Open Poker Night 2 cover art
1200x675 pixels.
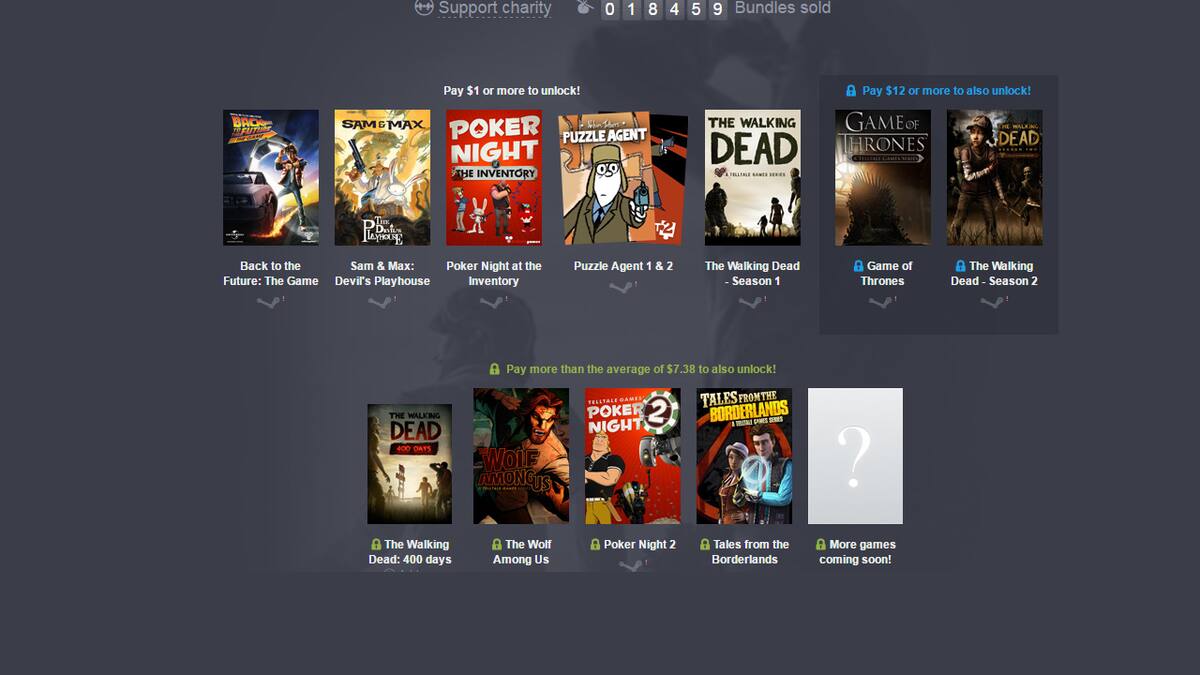(633, 456)
